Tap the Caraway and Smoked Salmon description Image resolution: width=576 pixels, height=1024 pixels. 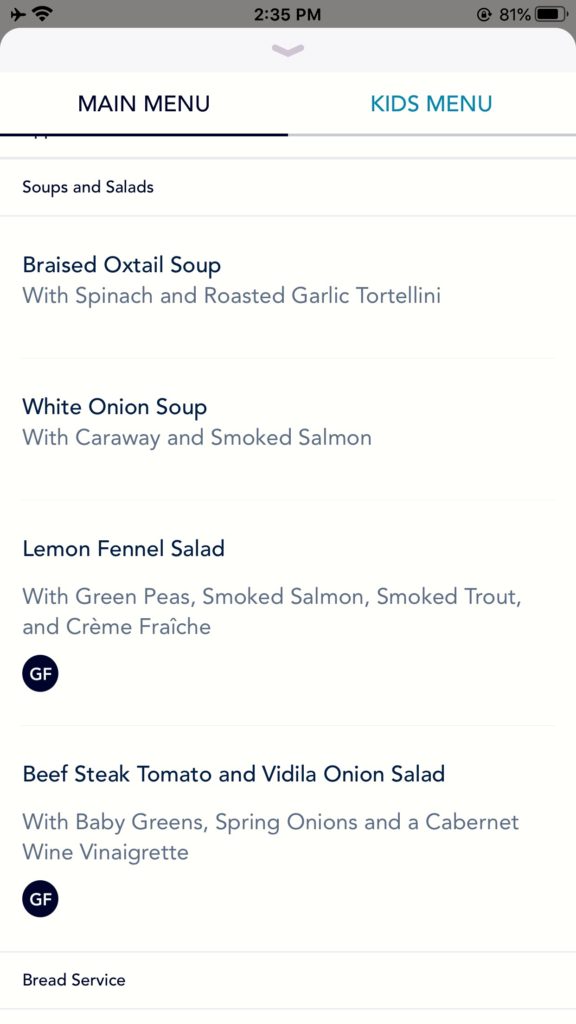click(197, 438)
